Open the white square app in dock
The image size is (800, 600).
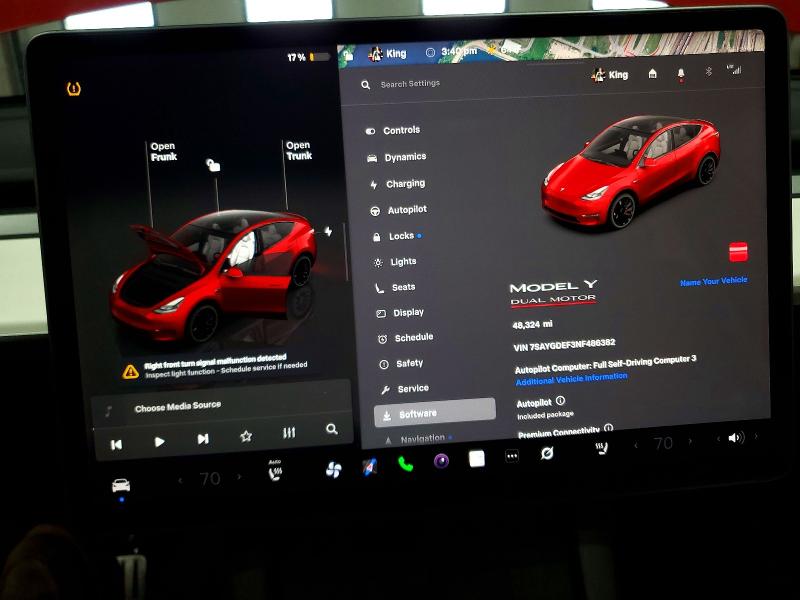coord(477,458)
